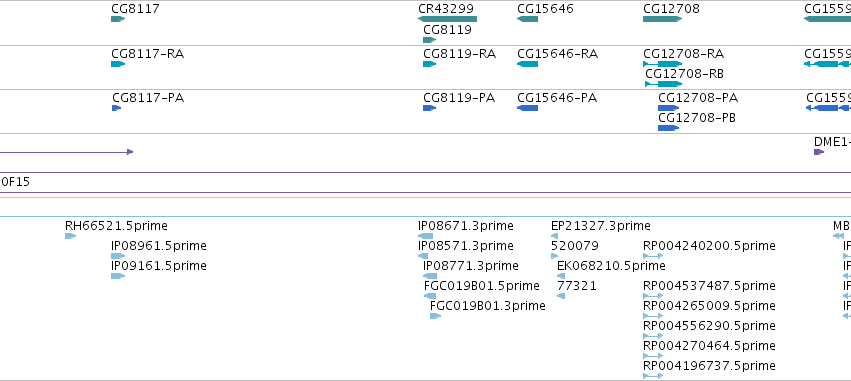Screen dimensions: 851x381
Task: Select the FGC019B01.3prime EST glyph
Action: 435,316
